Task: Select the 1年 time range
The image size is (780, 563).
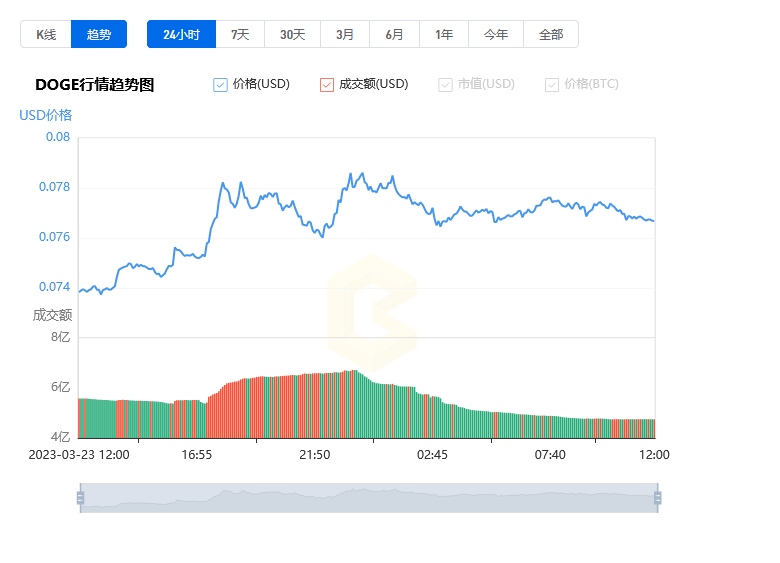Action: coord(444,34)
